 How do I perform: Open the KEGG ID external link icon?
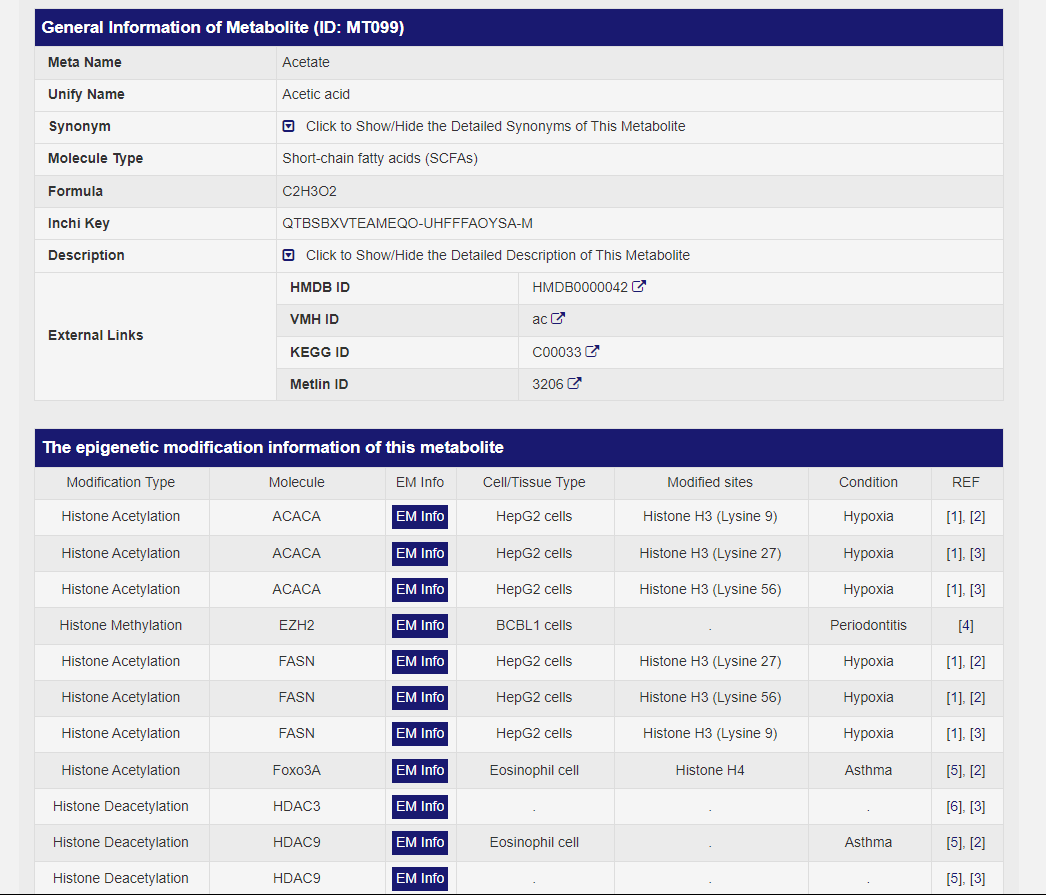(x=593, y=352)
